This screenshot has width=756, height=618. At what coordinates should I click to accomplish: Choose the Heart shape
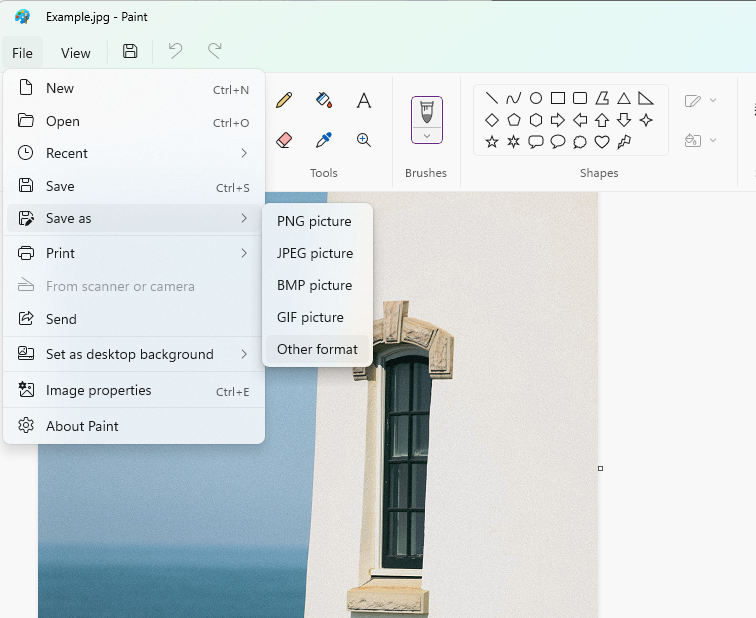click(602, 142)
